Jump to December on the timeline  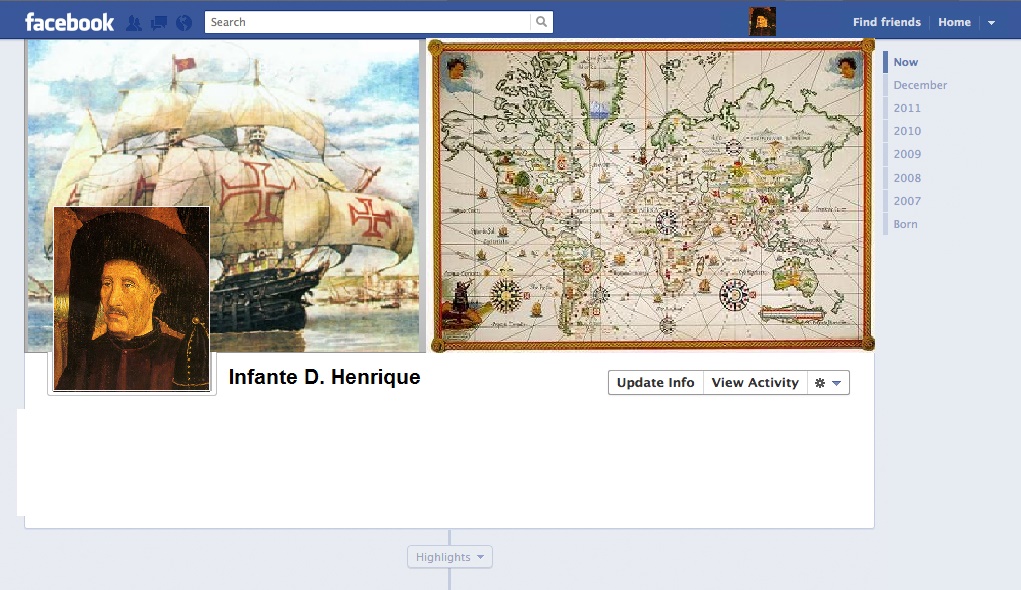pyautogui.click(x=920, y=85)
